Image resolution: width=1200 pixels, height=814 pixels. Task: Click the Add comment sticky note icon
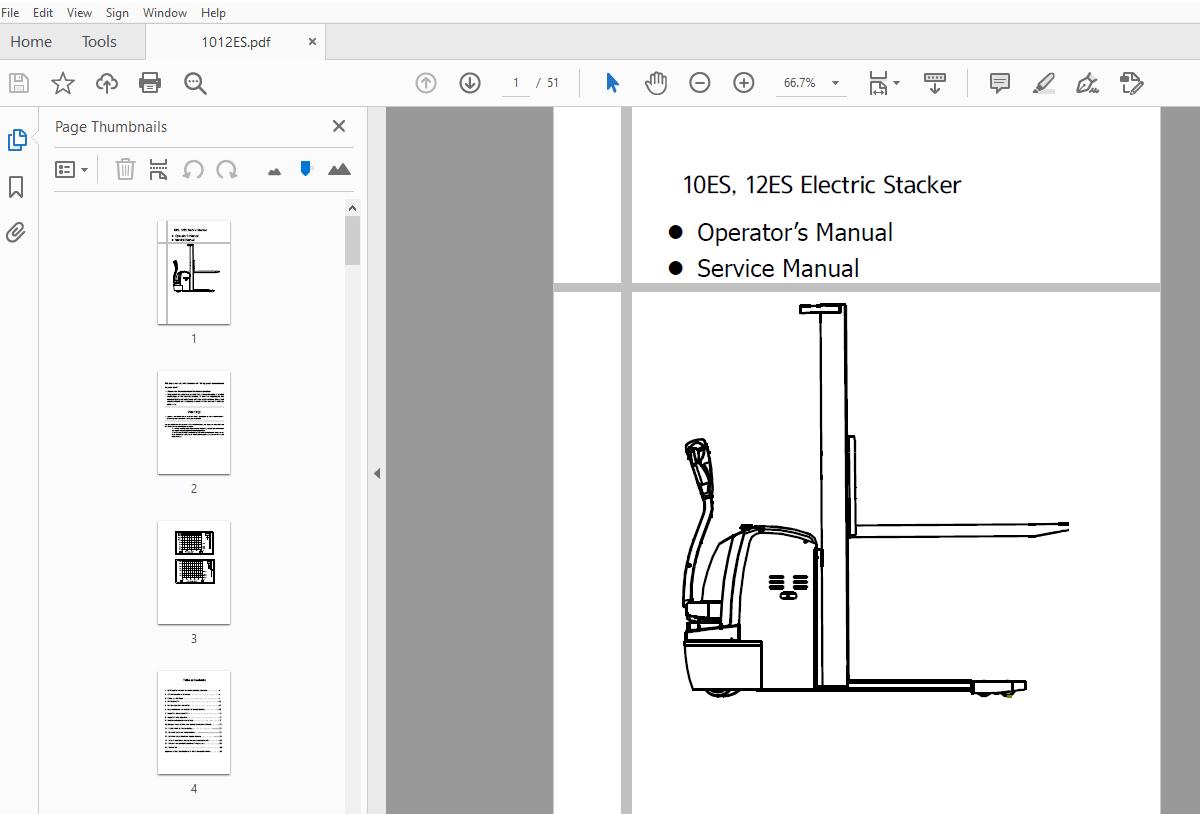click(999, 83)
